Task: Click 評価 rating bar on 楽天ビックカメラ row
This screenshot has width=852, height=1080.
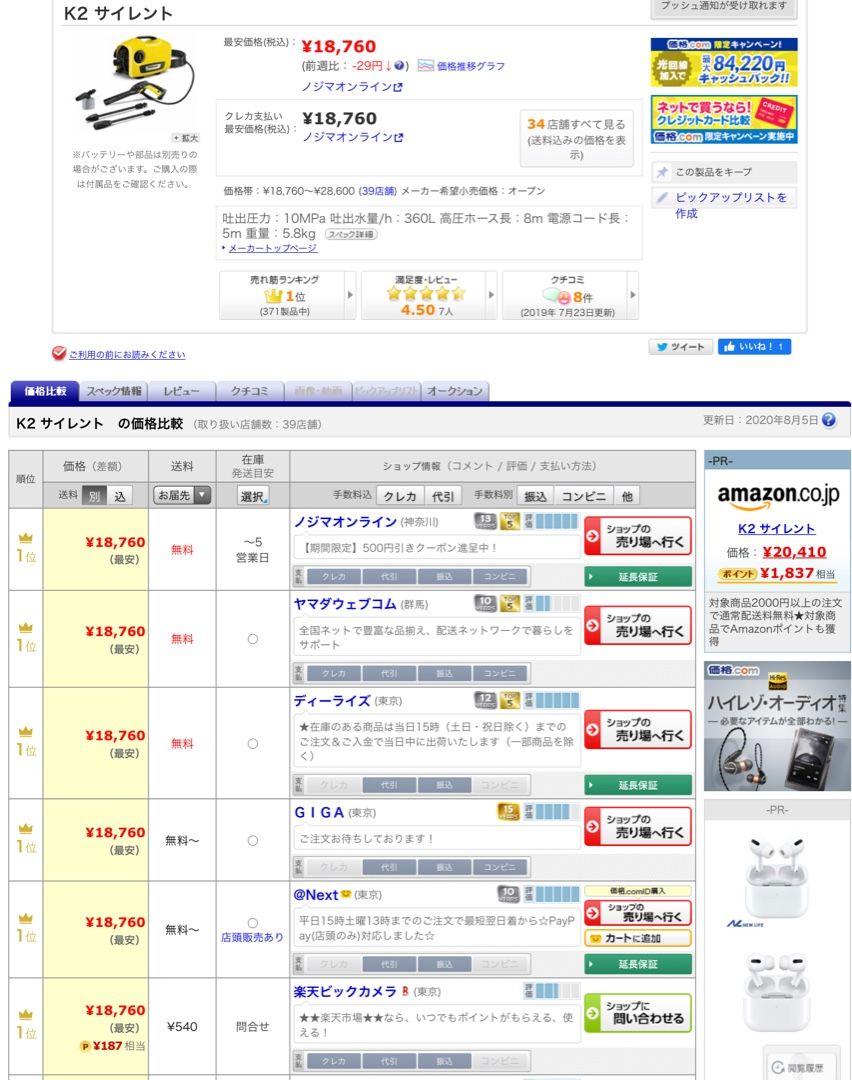Action: pyautogui.click(x=552, y=991)
